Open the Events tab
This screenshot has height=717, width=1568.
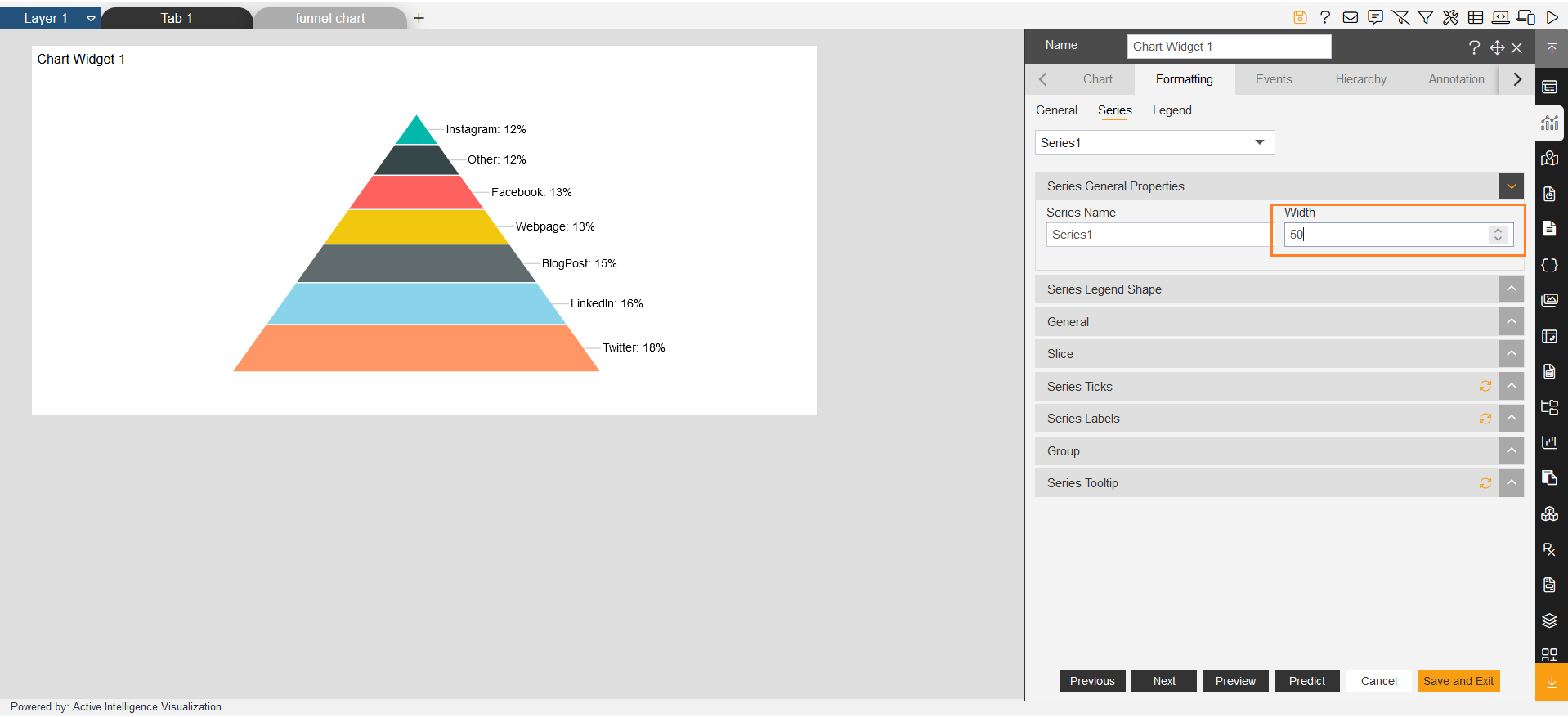click(x=1274, y=79)
